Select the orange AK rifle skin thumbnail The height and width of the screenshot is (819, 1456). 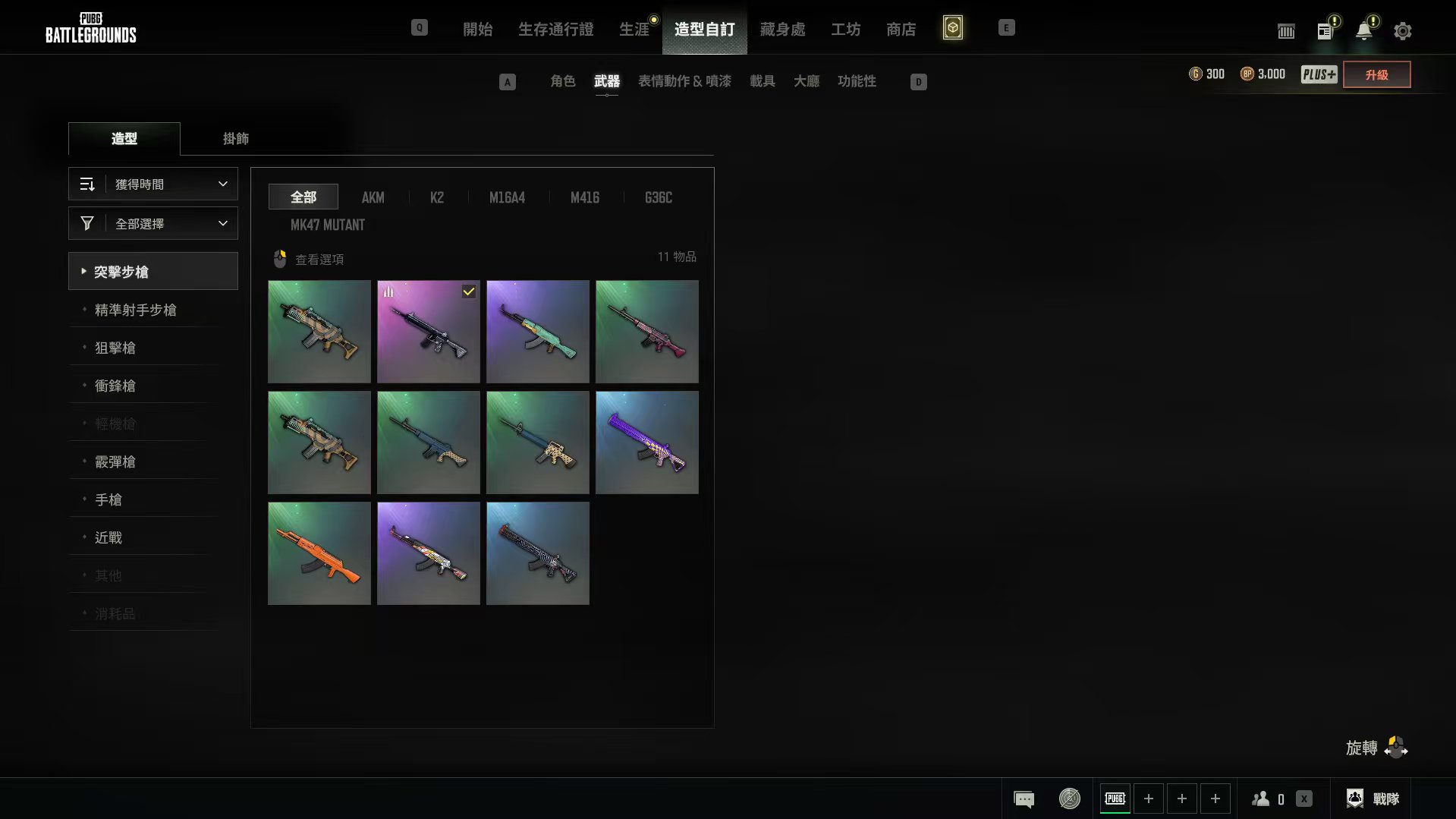(x=319, y=553)
